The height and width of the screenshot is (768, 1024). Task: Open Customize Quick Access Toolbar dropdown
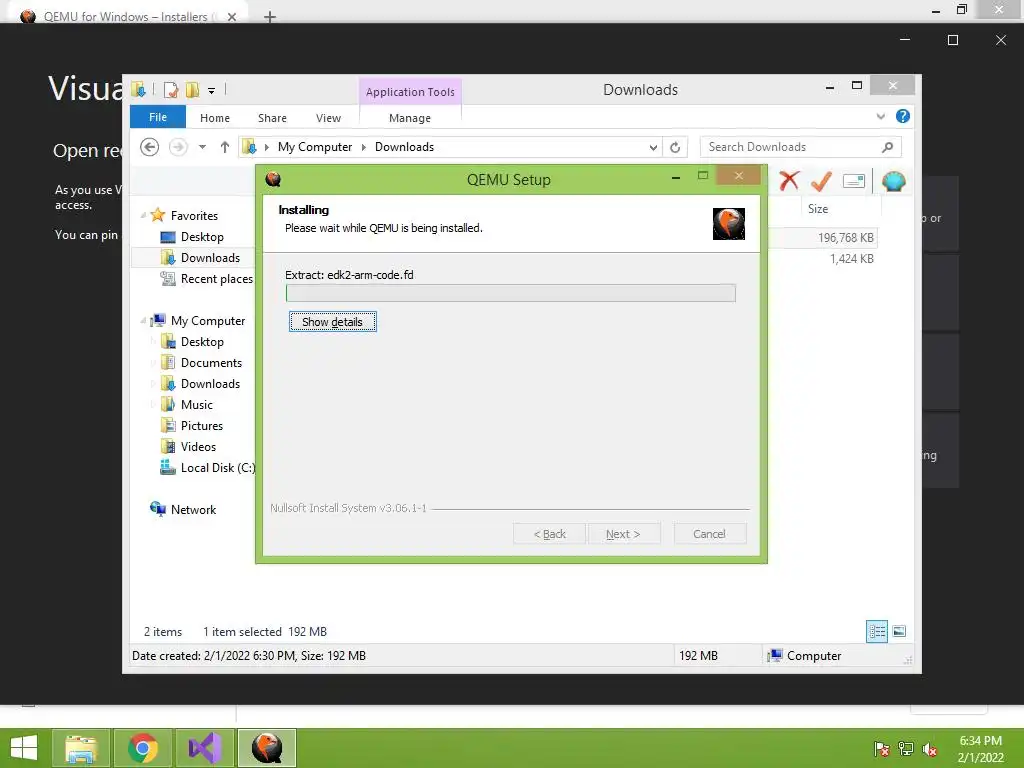(x=212, y=91)
